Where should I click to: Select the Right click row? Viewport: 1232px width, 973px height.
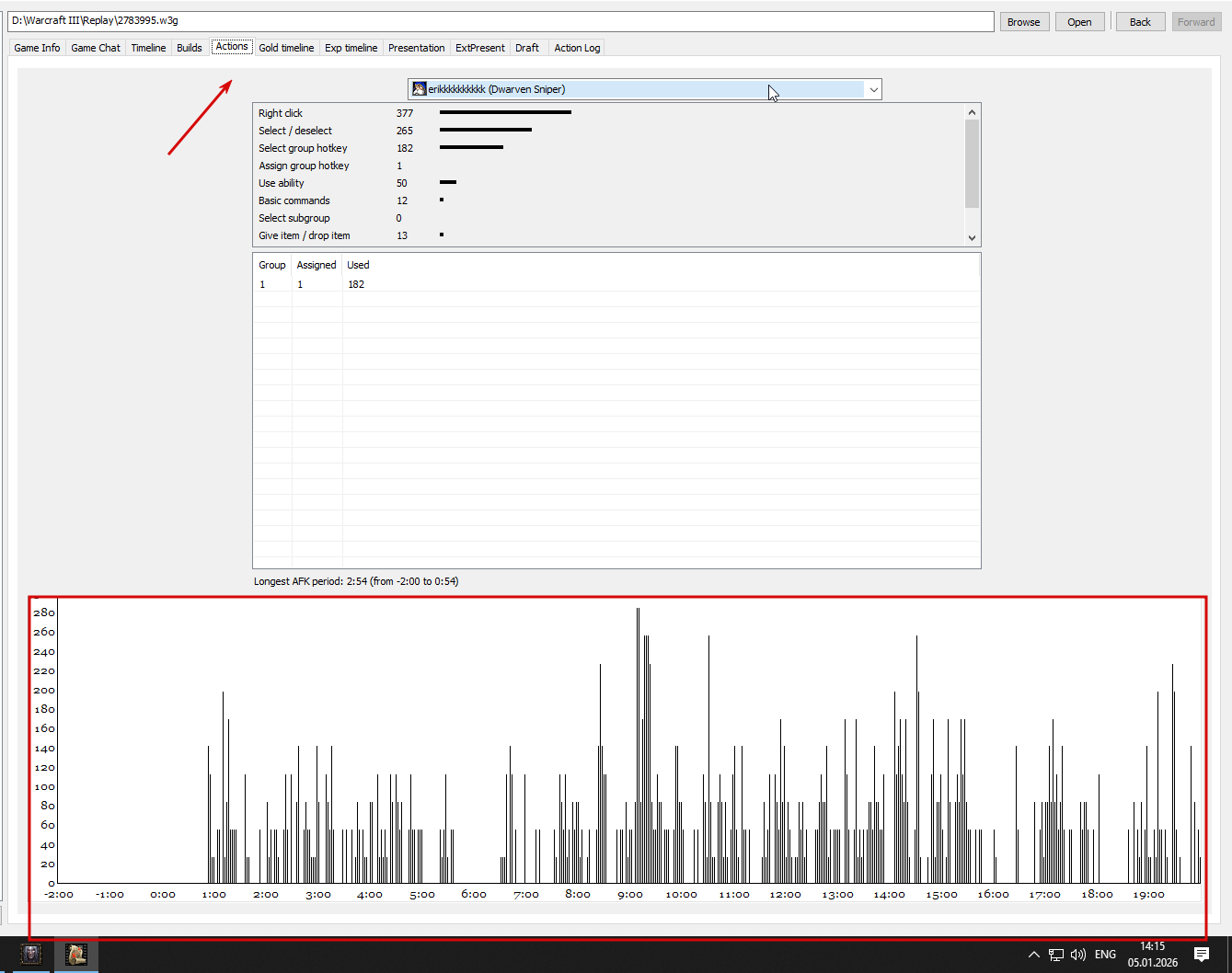coord(608,113)
